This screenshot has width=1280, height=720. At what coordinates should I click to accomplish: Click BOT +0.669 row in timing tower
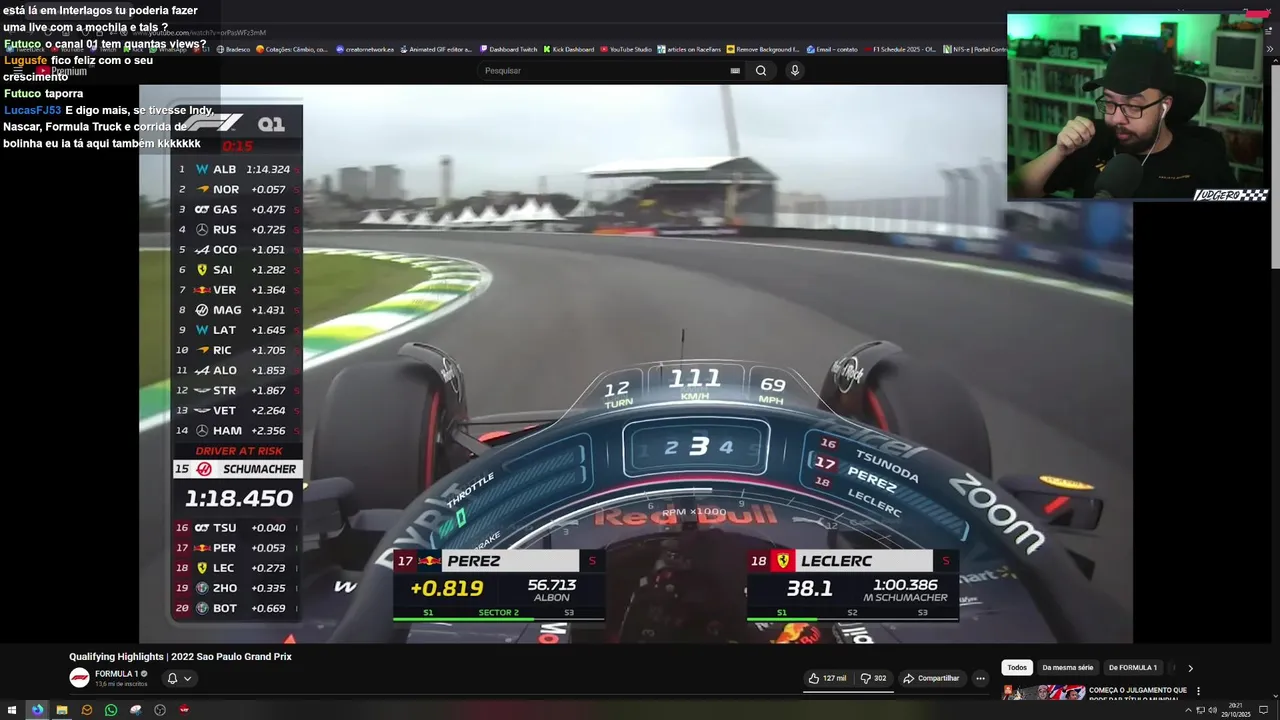(x=236, y=608)
